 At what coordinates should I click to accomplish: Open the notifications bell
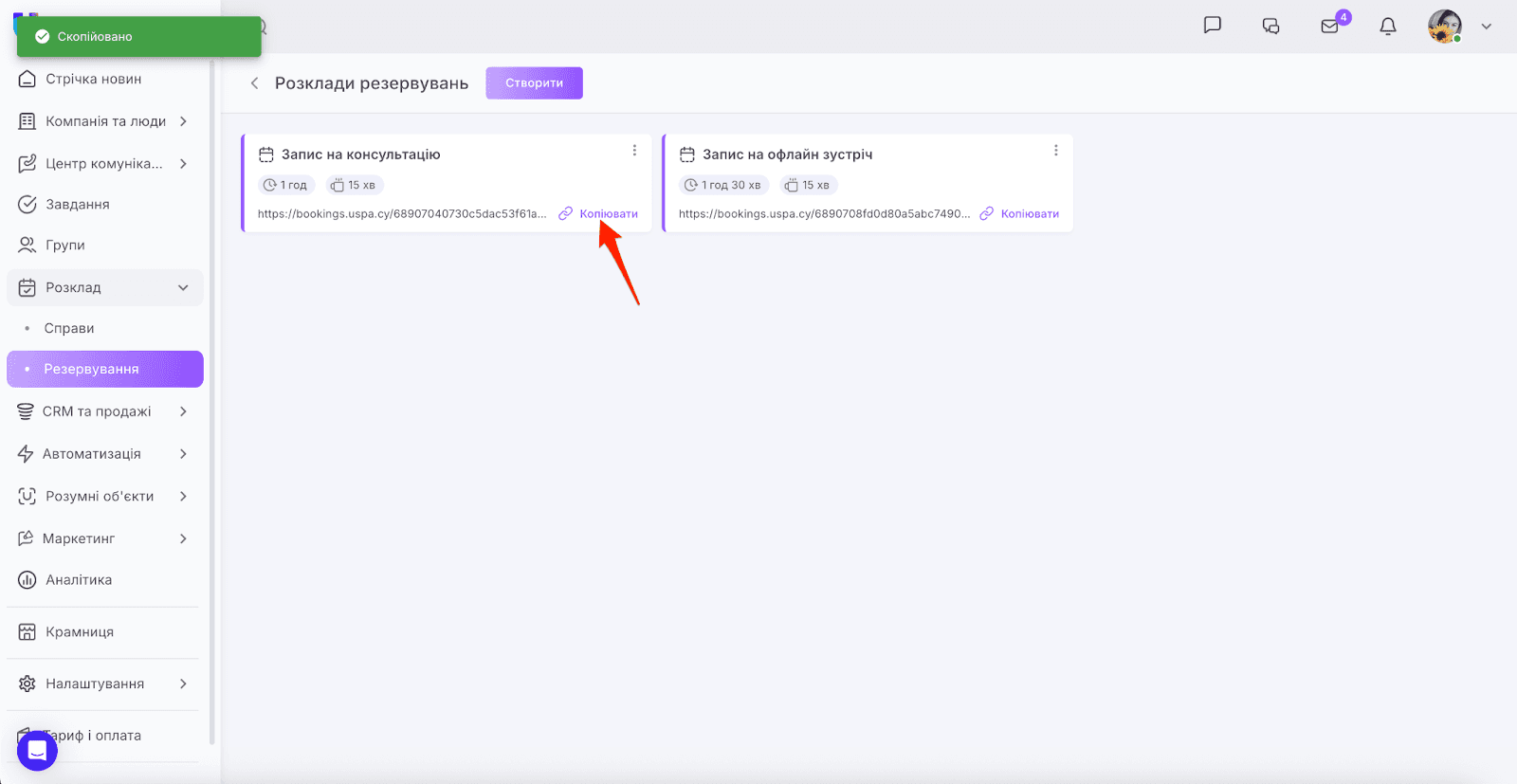(1388, 26)
